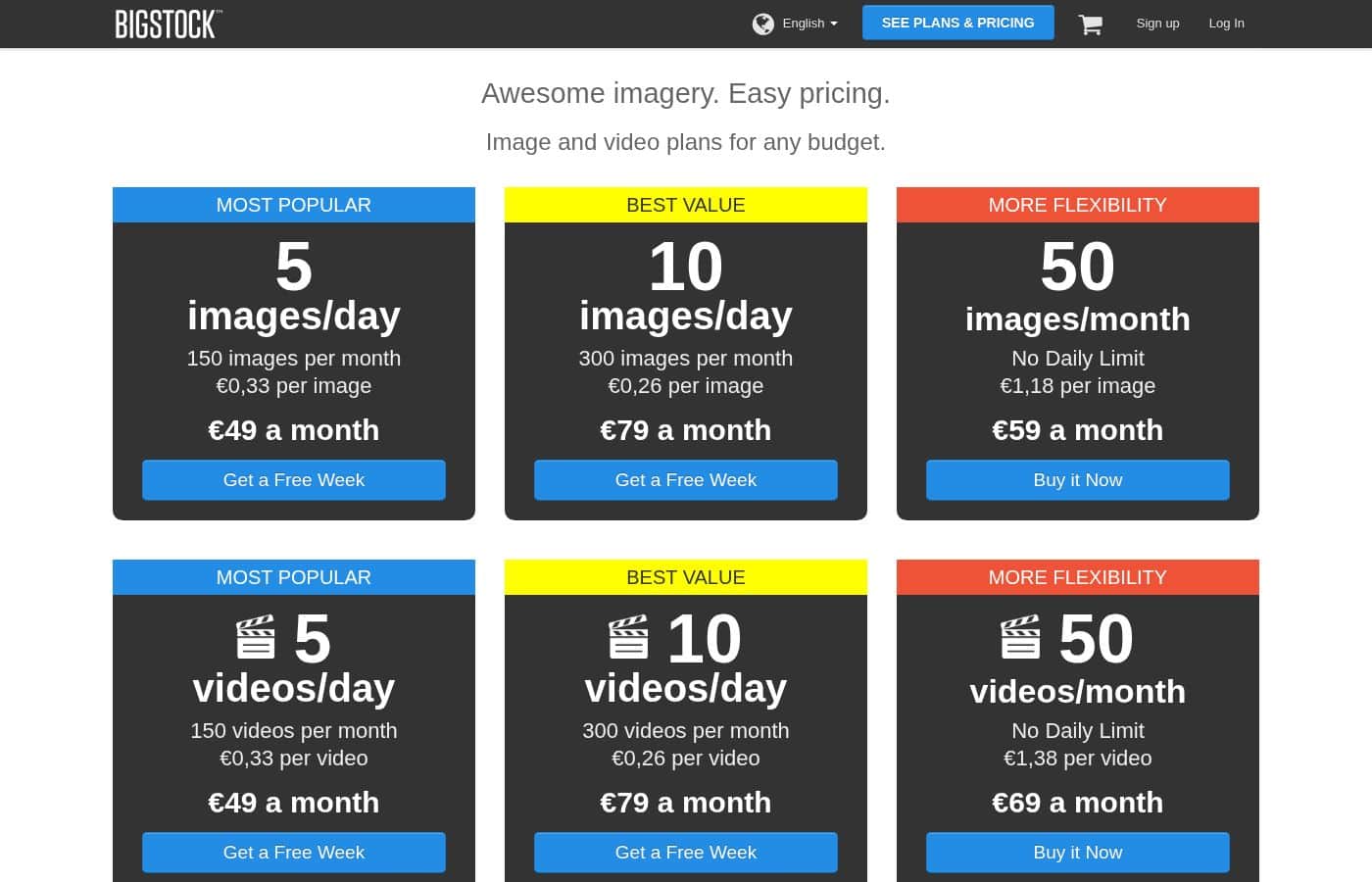Click the '€69 a month' price text
The height and width of the screenshot is (882, 1372).
[x=1078, y=803]
